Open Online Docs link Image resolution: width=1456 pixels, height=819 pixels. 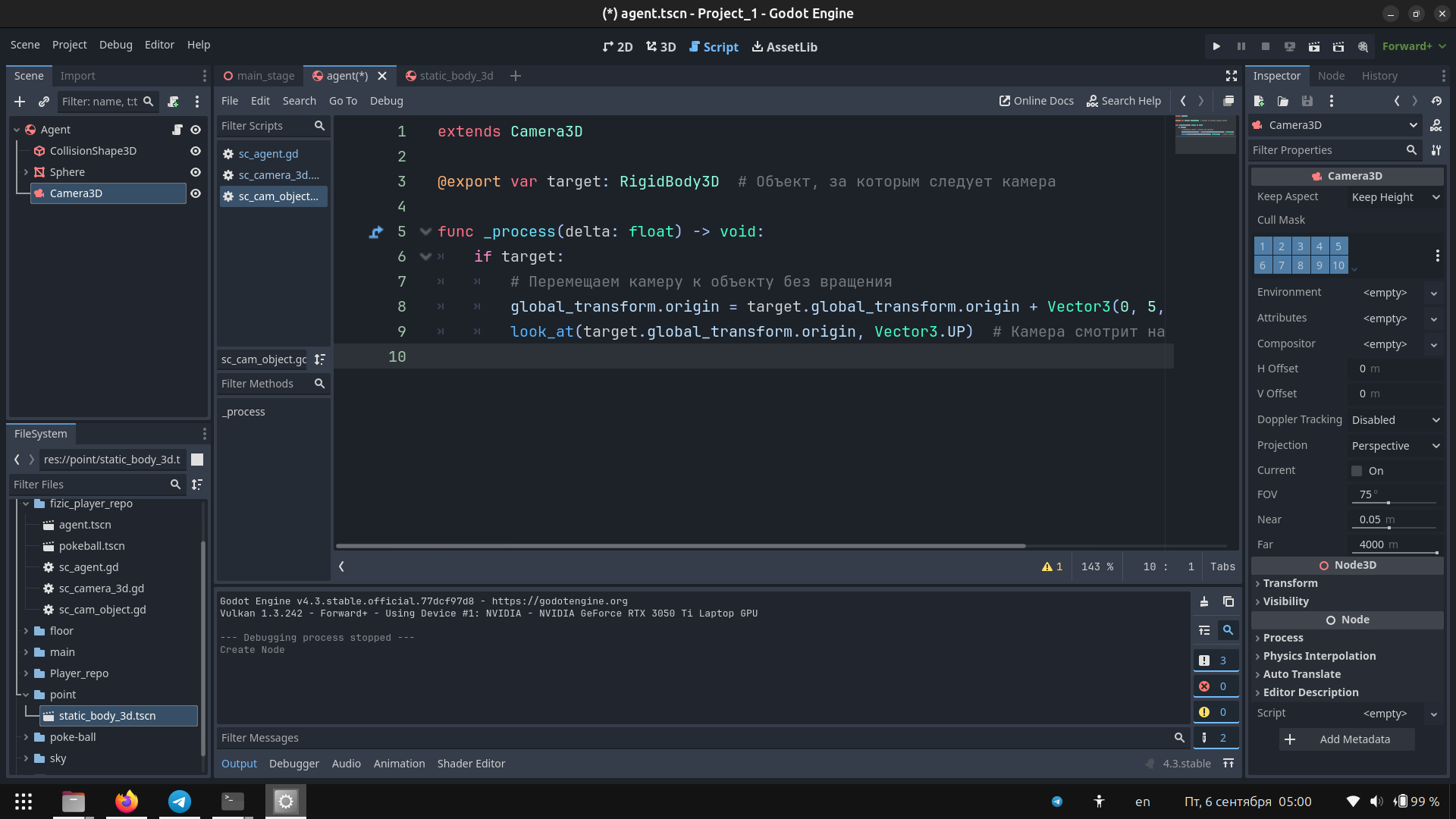click(x=1036, y=101)
